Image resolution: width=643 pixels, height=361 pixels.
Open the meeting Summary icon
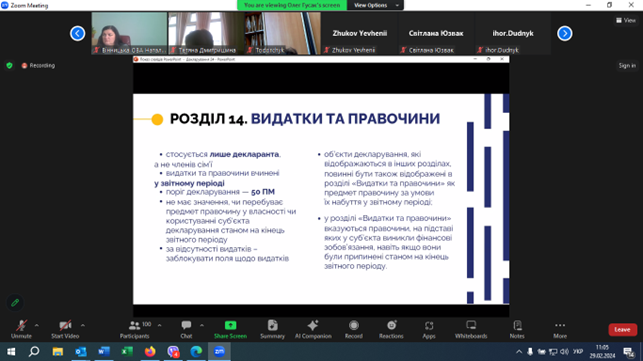(x=272, y=325)
